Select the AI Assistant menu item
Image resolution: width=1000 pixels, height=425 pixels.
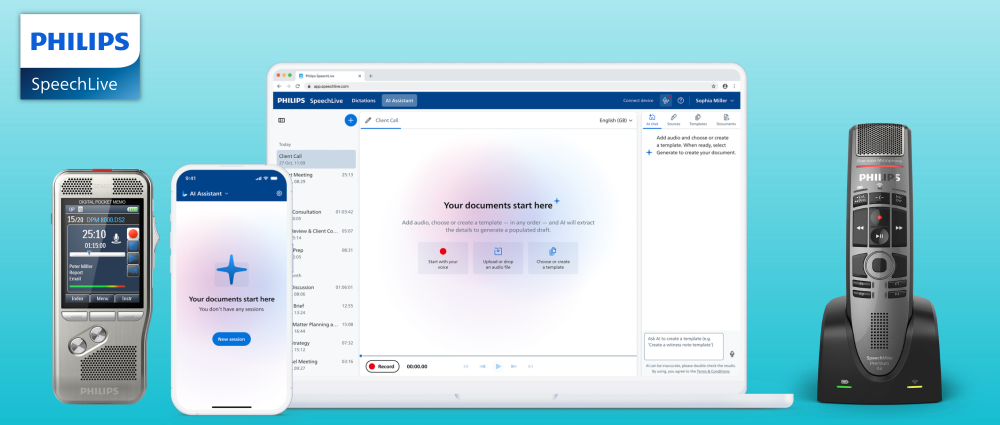399,100
